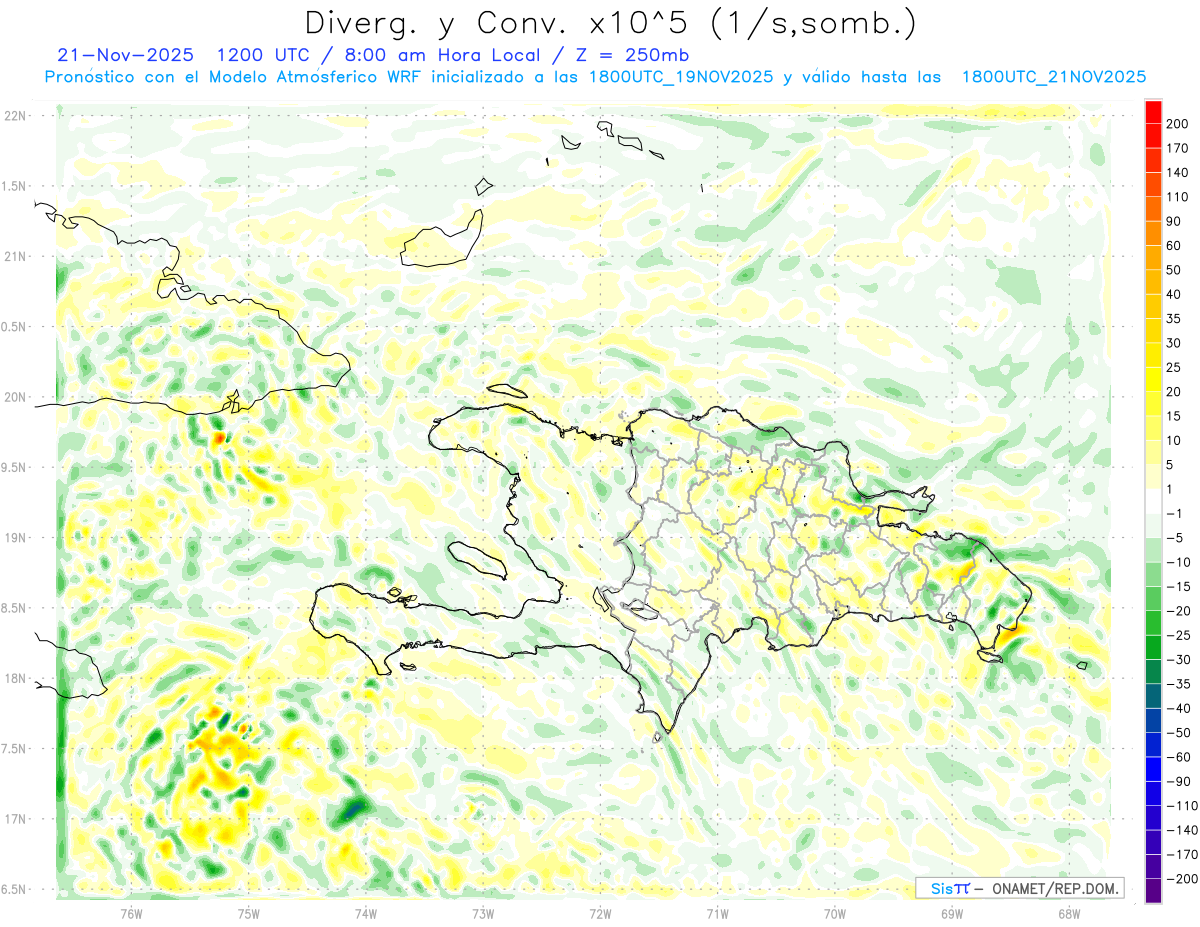Select the '110' color bar value

1178,197
